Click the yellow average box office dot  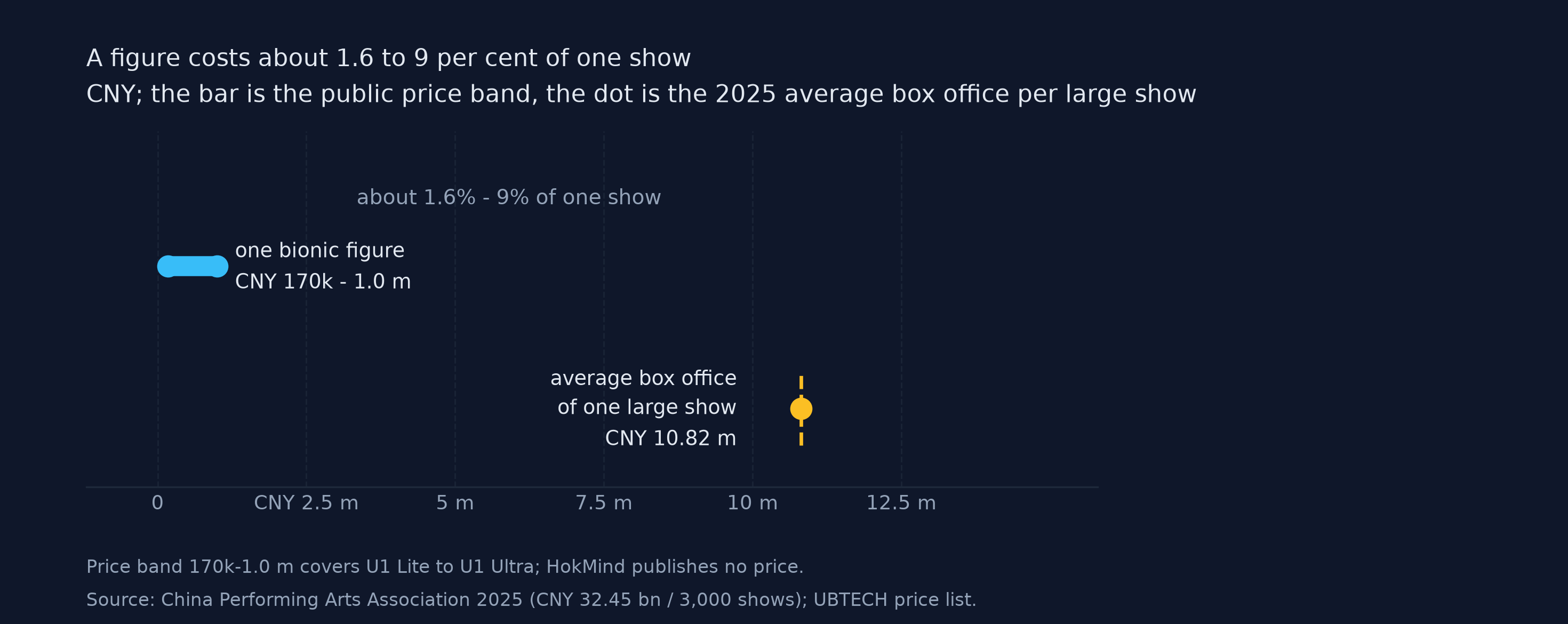pos(801,409)
